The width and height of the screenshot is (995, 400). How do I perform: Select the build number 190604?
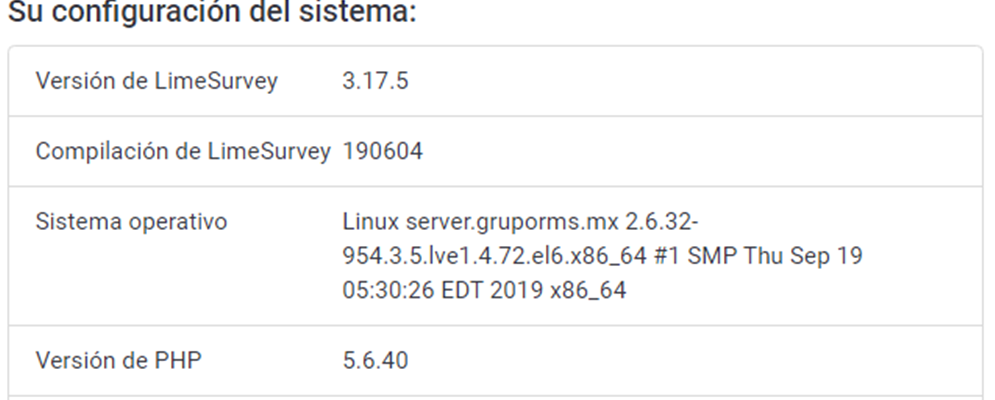pos(382,152)
